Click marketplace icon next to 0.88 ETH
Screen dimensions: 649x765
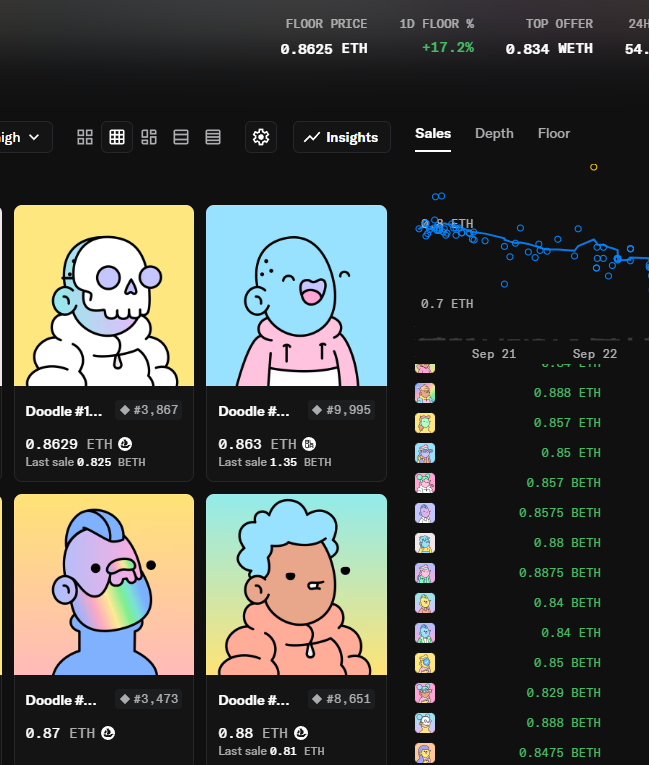(x=301, y=733)
